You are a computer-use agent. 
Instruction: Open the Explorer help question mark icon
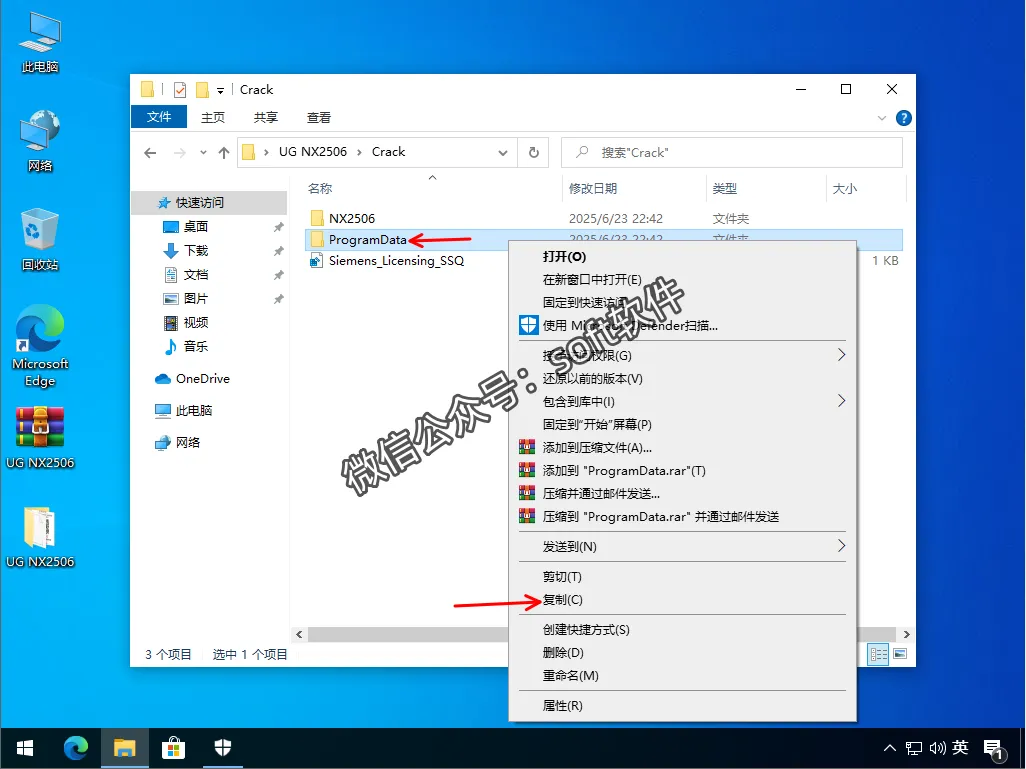pyautogui.click(x=904, y=118)
